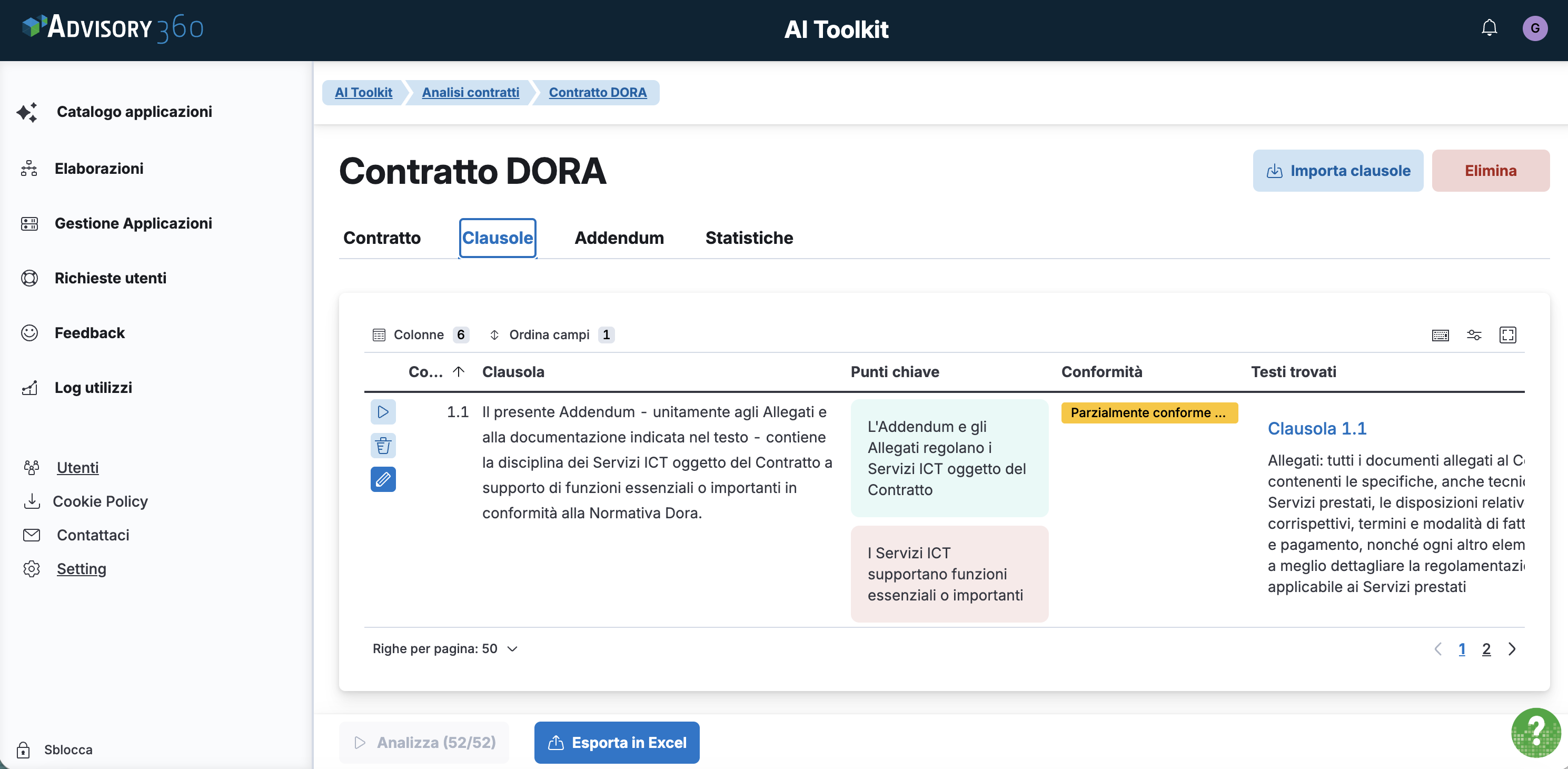This screenshot has height=769, width=1568.
Task: Click the keyboard density icon
Action: 1440,335
